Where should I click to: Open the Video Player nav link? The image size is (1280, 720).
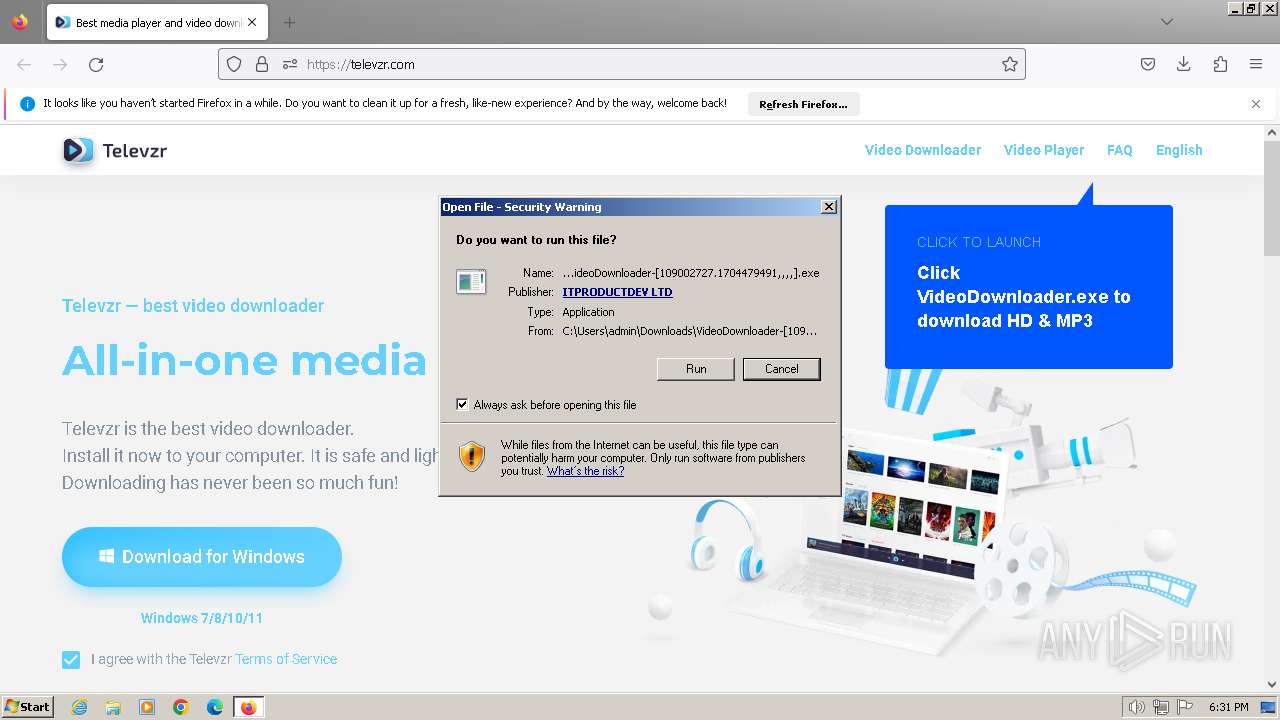pyautogui.click(x=1044, y=150)
